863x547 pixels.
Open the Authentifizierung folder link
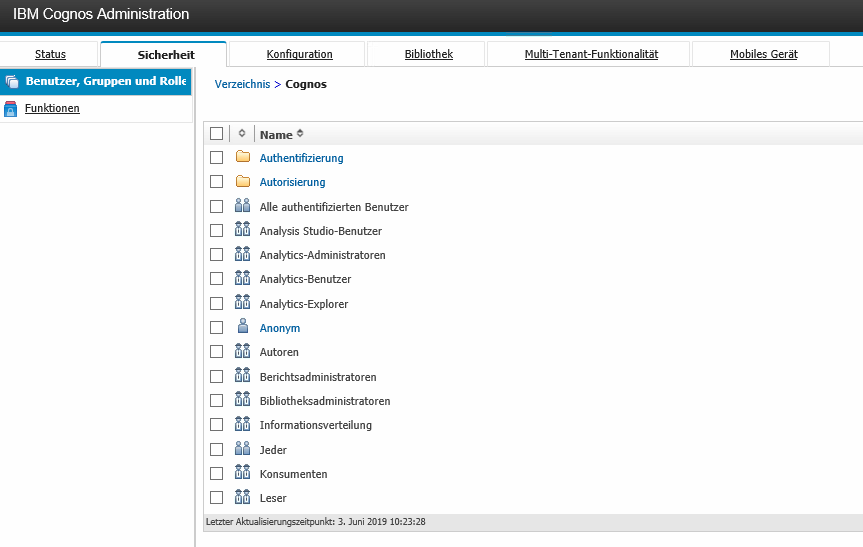(301, 158)
